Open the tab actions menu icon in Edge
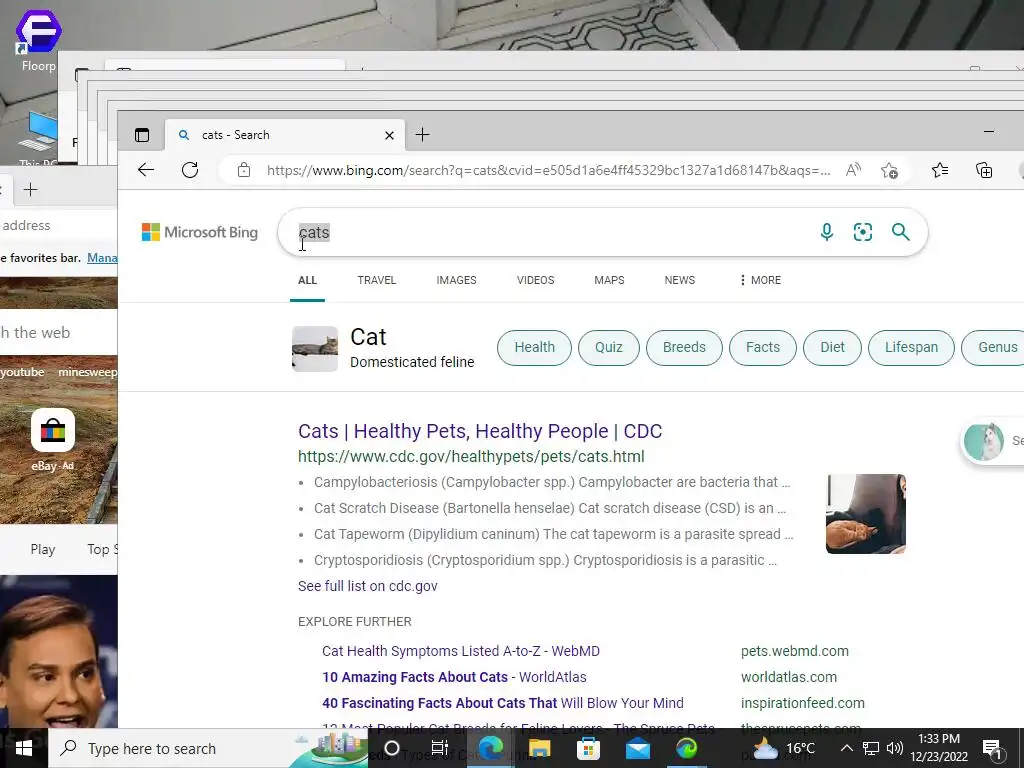 pyautogui.click(x=142, y=135)
